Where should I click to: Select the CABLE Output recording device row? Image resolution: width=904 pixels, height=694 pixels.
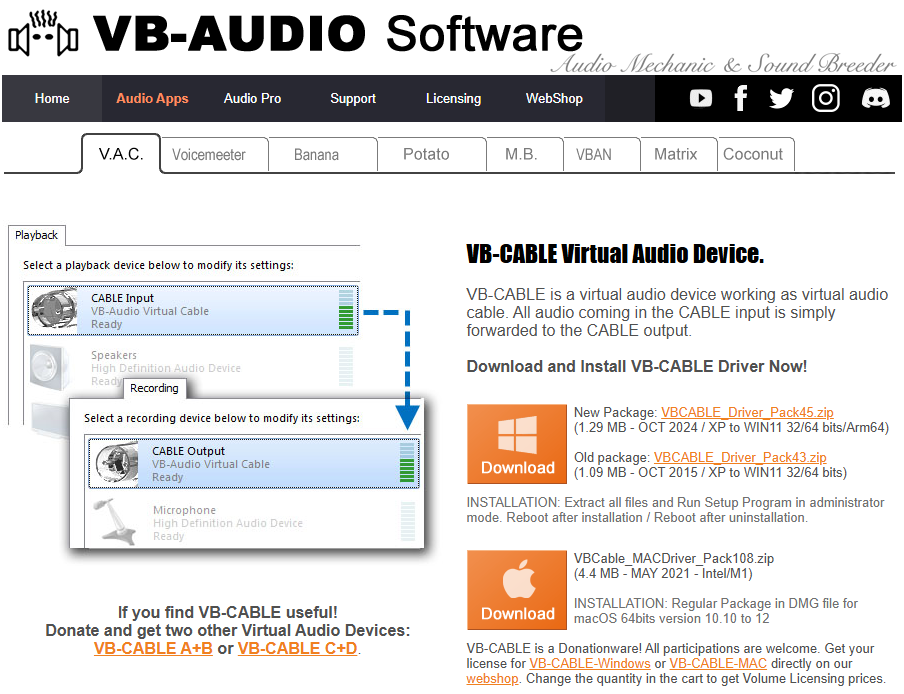254,463
